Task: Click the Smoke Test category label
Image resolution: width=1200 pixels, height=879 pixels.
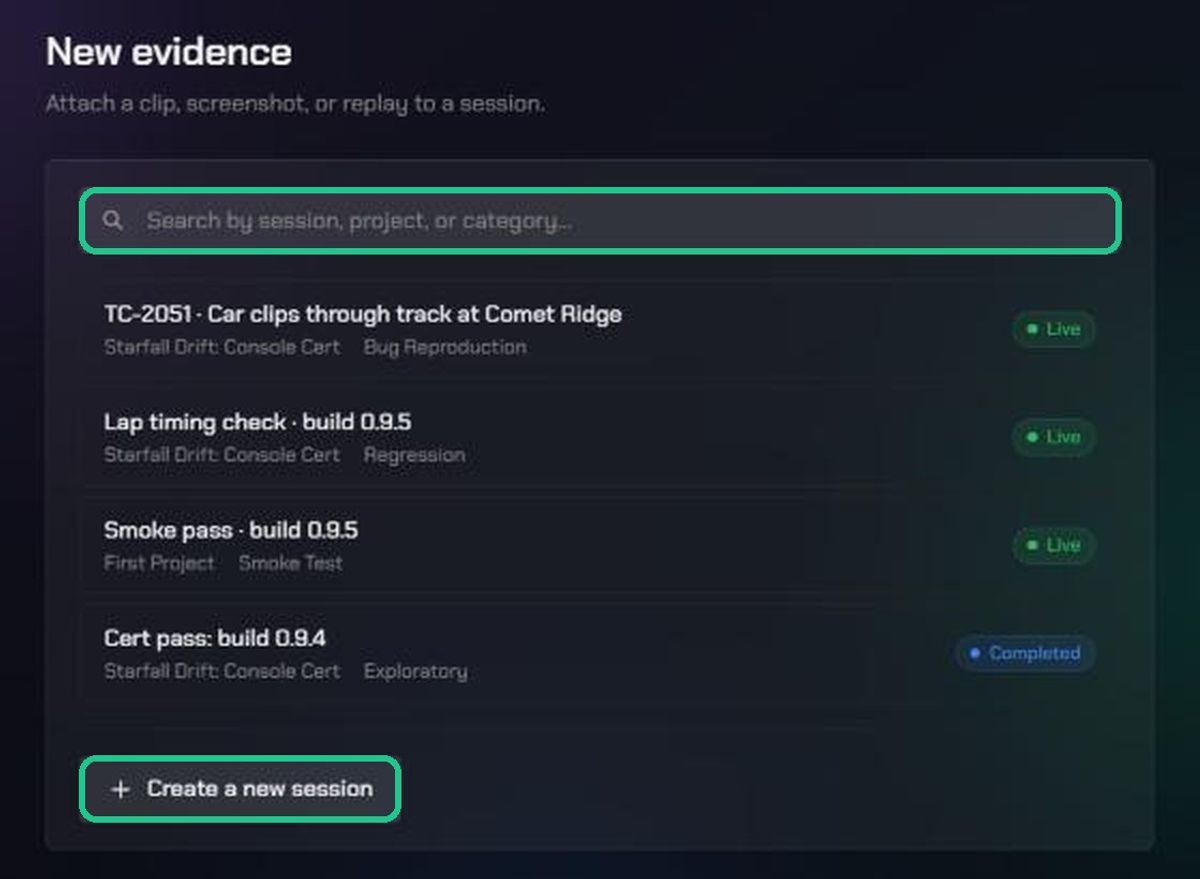Action: pyautogui.click(x=290, y=563)
